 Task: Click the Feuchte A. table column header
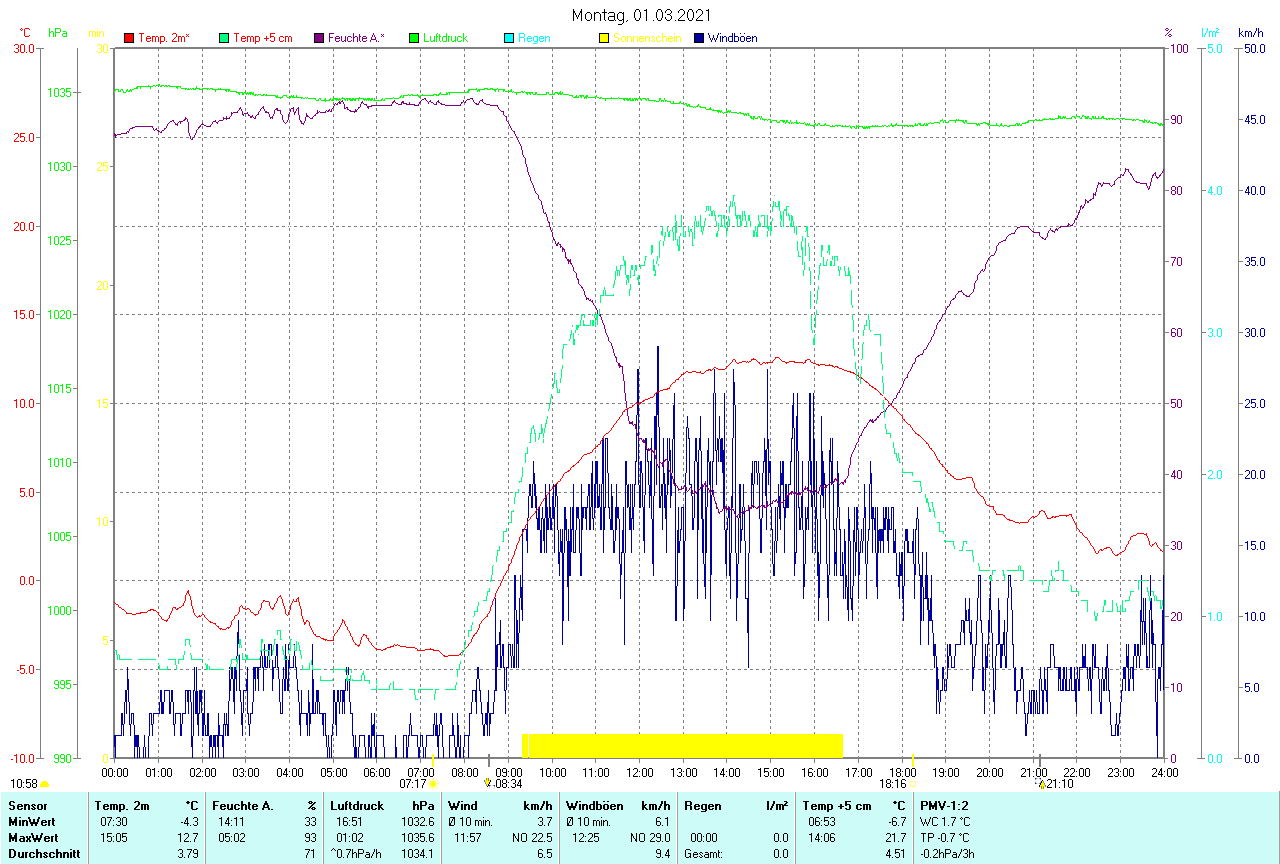click(x=244, y=805)
